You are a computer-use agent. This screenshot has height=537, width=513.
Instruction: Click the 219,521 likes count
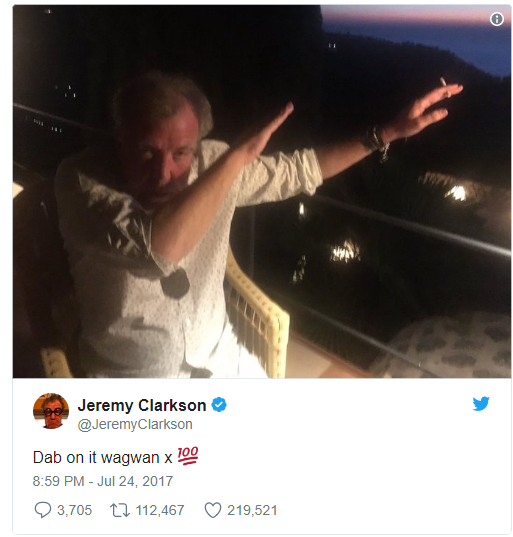coord(252,510)
